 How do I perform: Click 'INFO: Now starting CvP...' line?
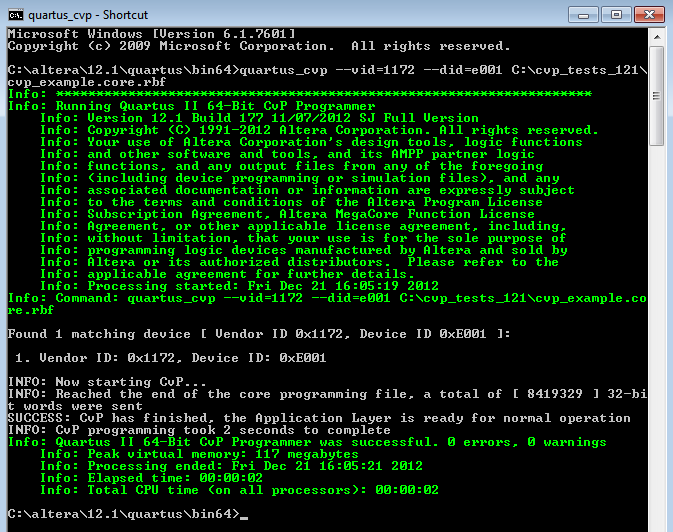pyautogui.click(x=107, y=382)
